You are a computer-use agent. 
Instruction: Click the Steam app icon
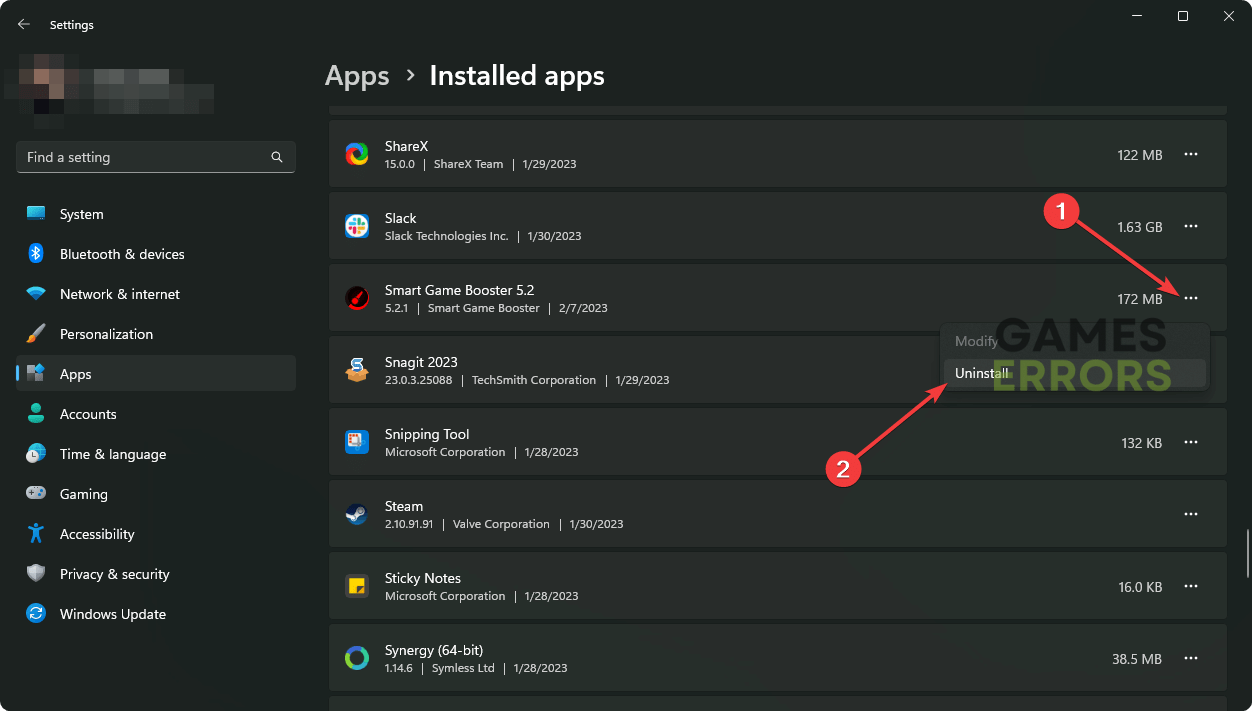(357, 514)
